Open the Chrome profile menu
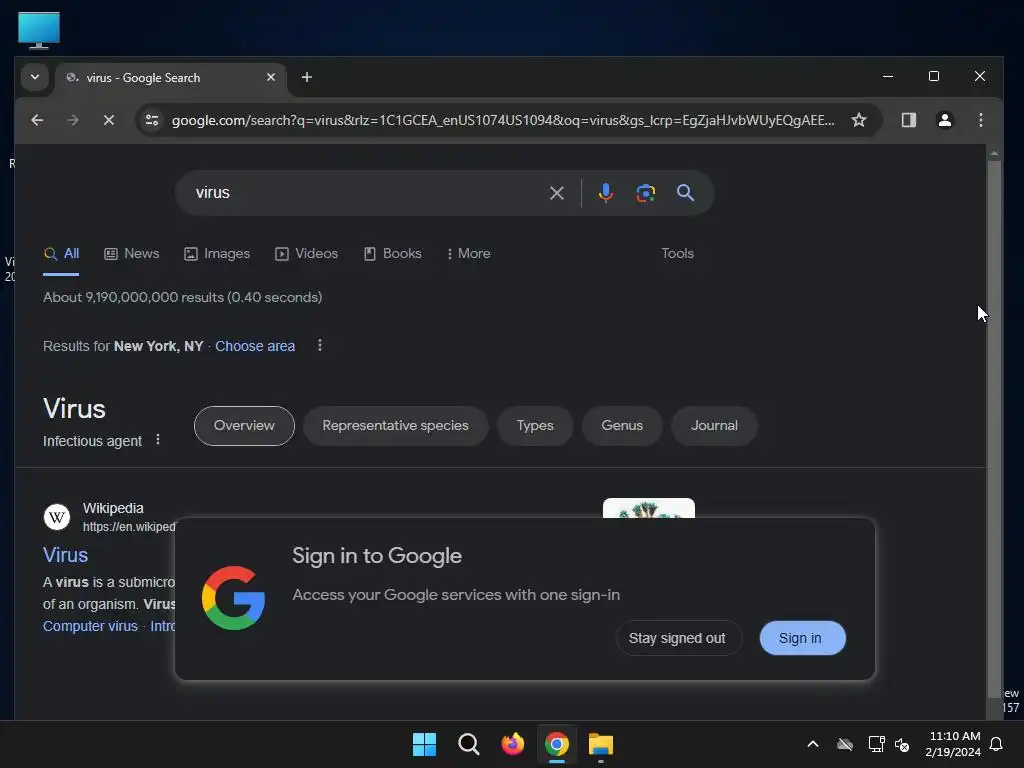 (x=944, y=120)
